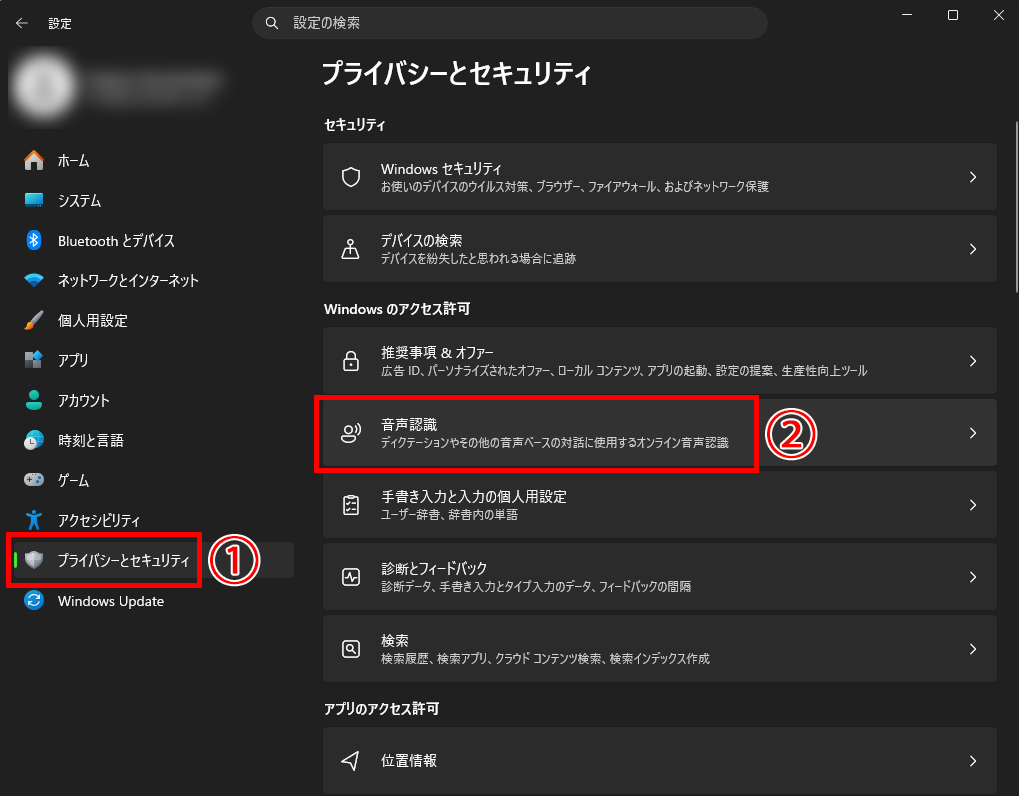Viewport: 1019px width, 796px height.
Task: Click the アクセシビリティ figure icon
Action: tap(34, 520)
